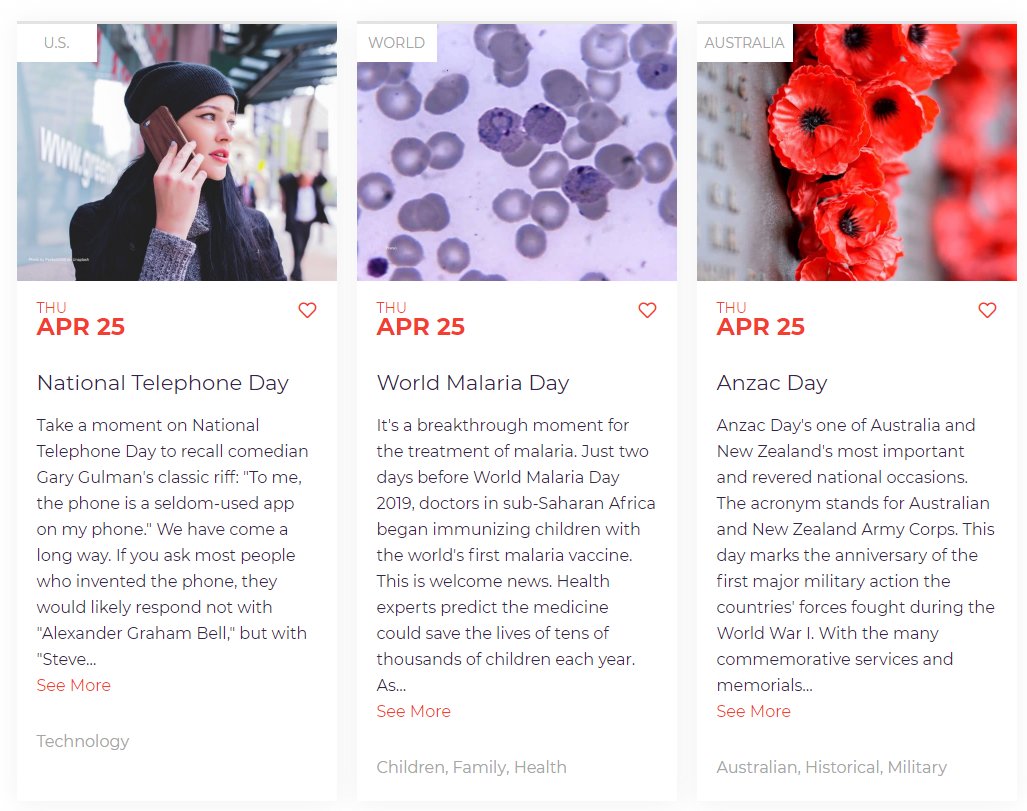Browse the Historical category tag
Viewport: 1027px width, 811px height.
[x=844, y=767]
